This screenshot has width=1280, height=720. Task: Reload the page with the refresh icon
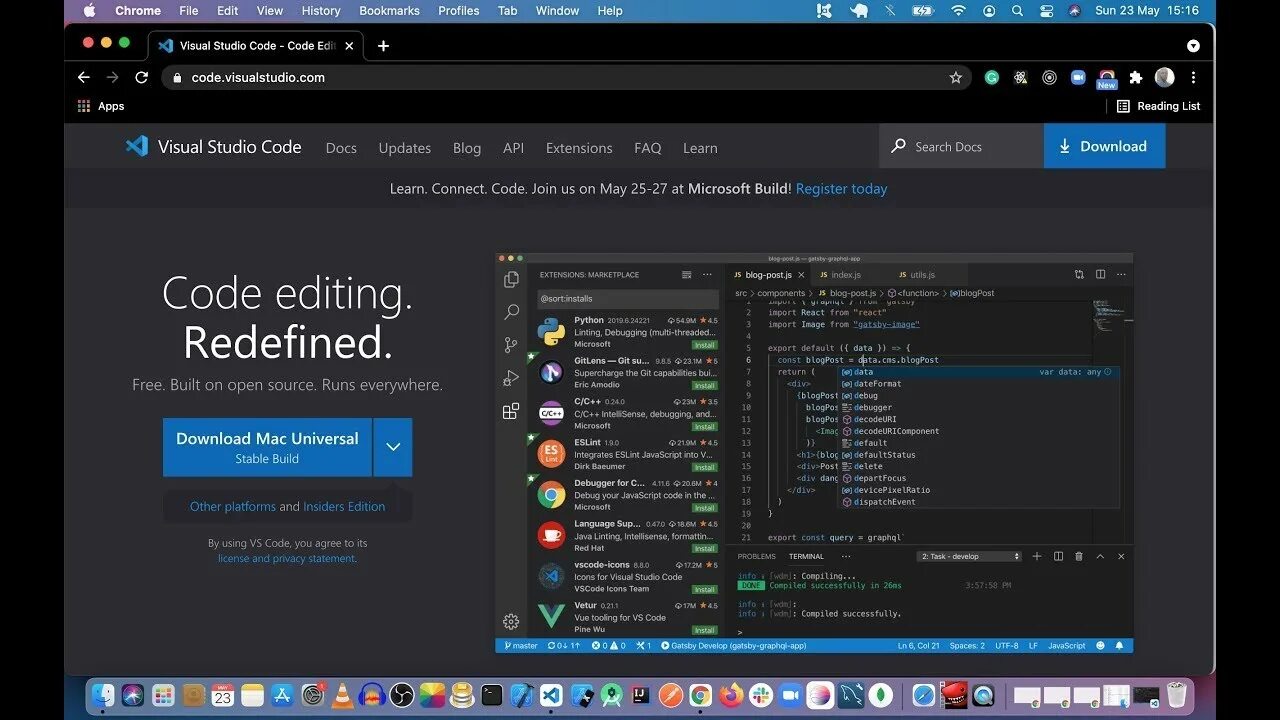point(141,77)
